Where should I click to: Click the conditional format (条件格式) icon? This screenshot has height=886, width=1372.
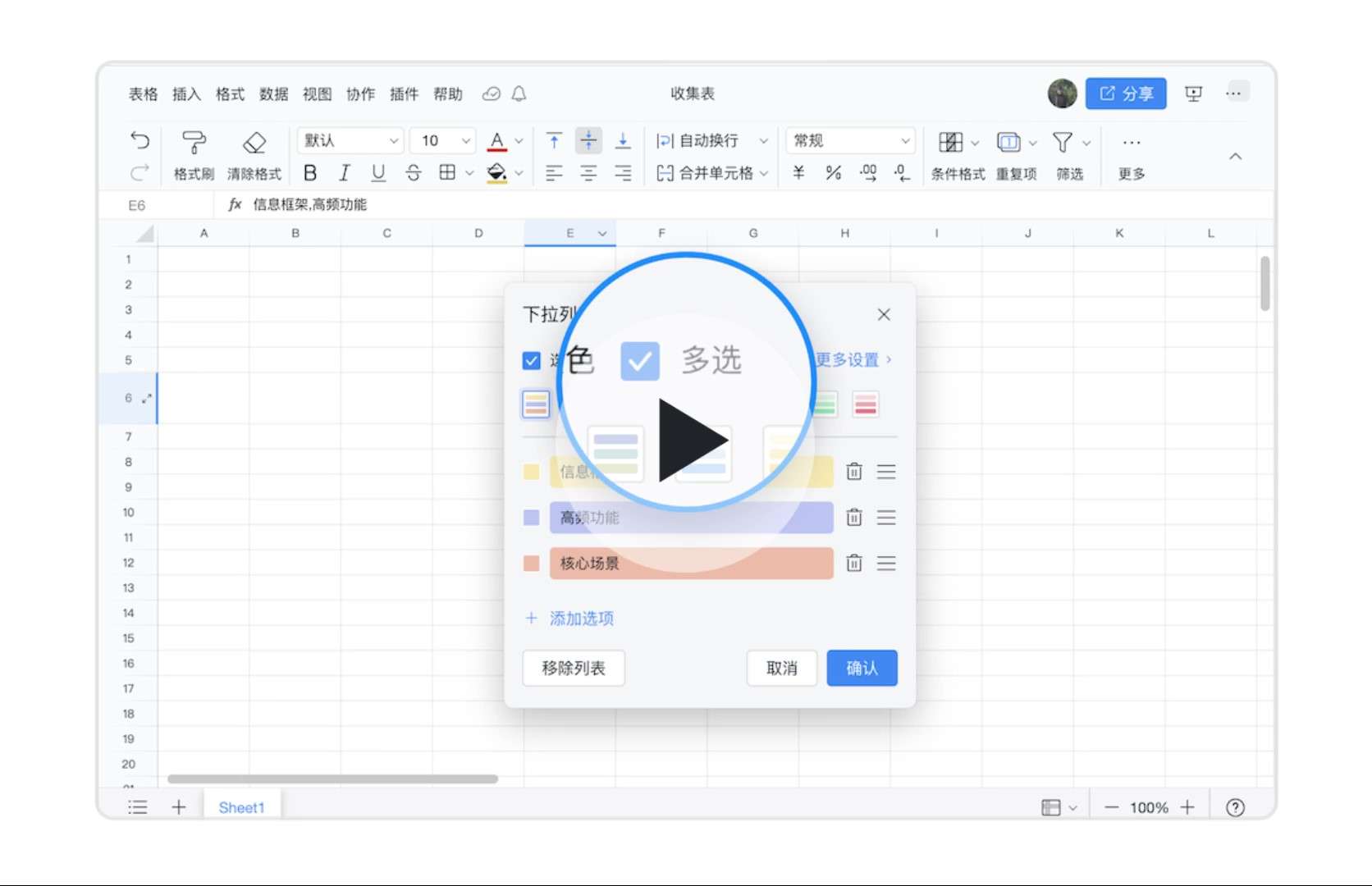click(x=951, y=143)
